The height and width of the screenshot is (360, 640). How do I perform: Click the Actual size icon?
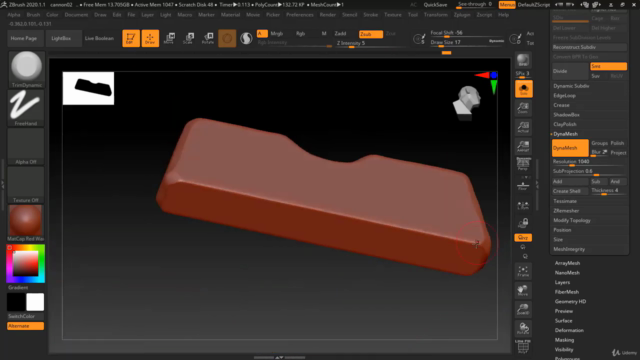[523, 127]
